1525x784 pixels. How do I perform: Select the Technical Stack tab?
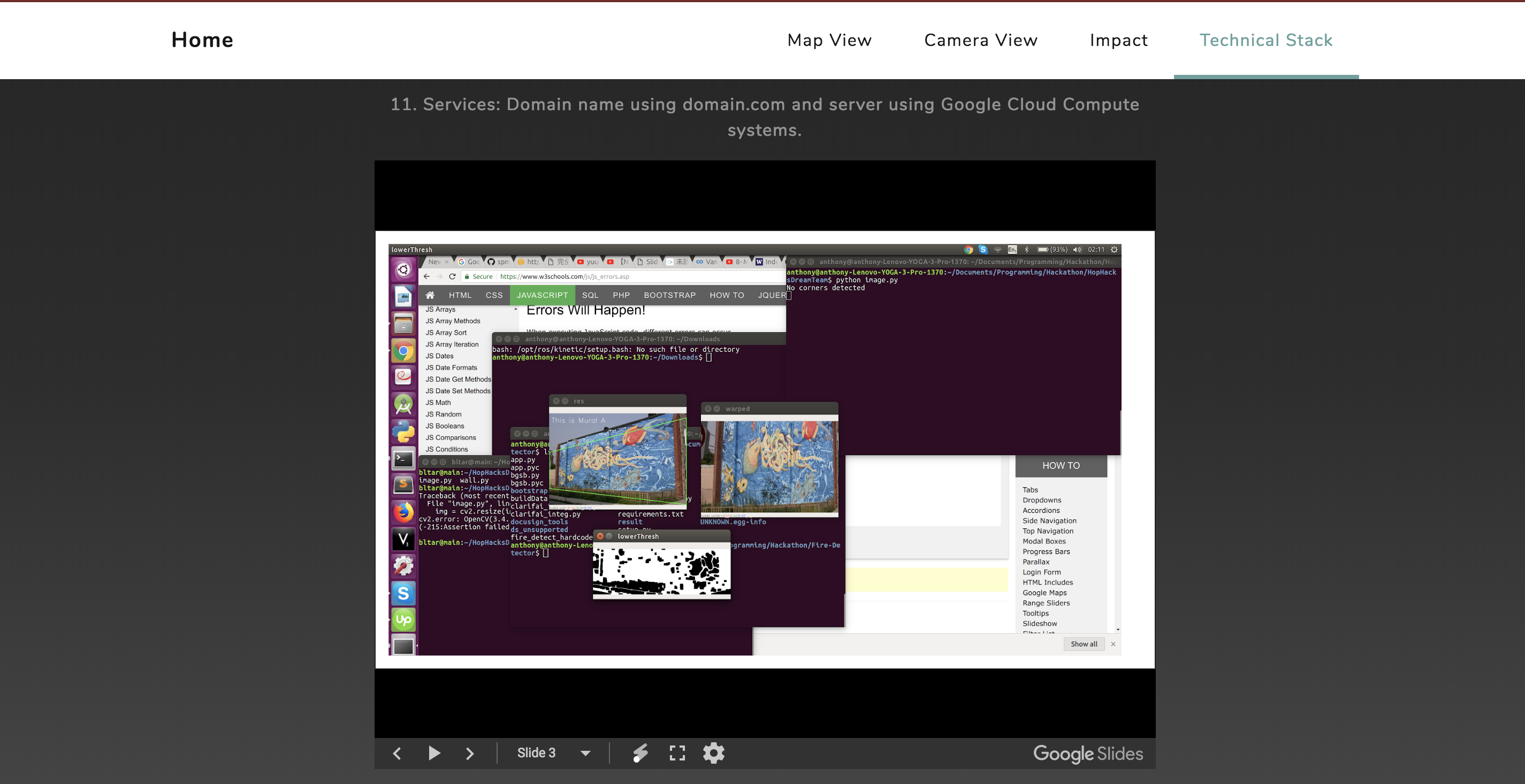point(1265,40)
